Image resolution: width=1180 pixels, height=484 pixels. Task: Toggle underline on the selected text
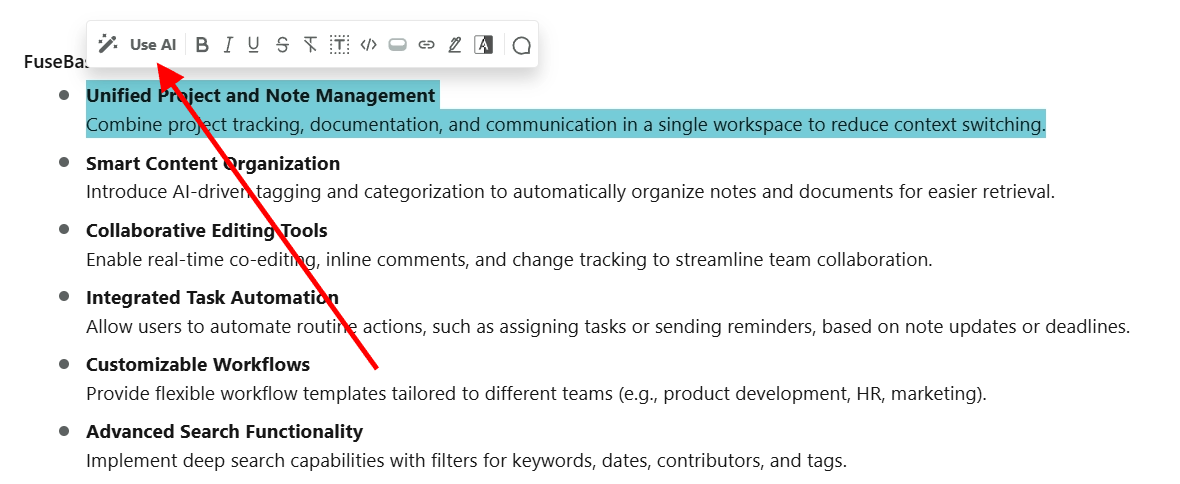254,45
